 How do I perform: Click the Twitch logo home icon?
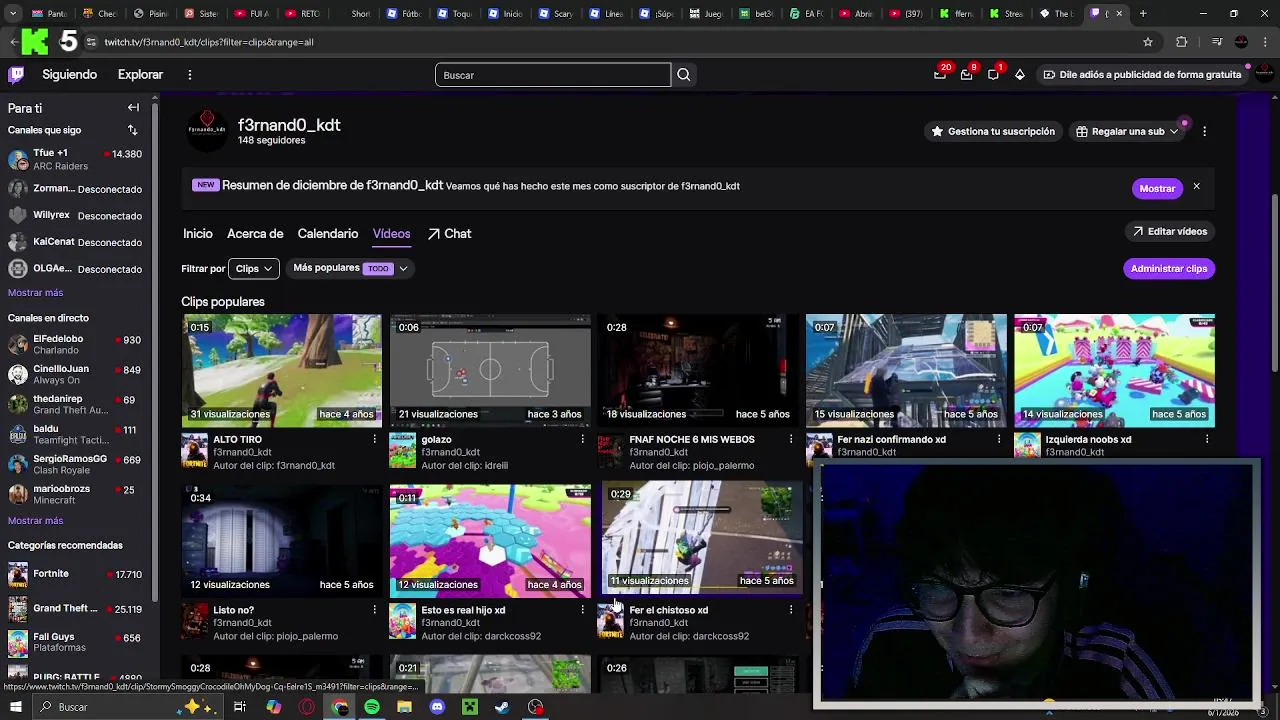pyautogui.click(x=16, y=74)
